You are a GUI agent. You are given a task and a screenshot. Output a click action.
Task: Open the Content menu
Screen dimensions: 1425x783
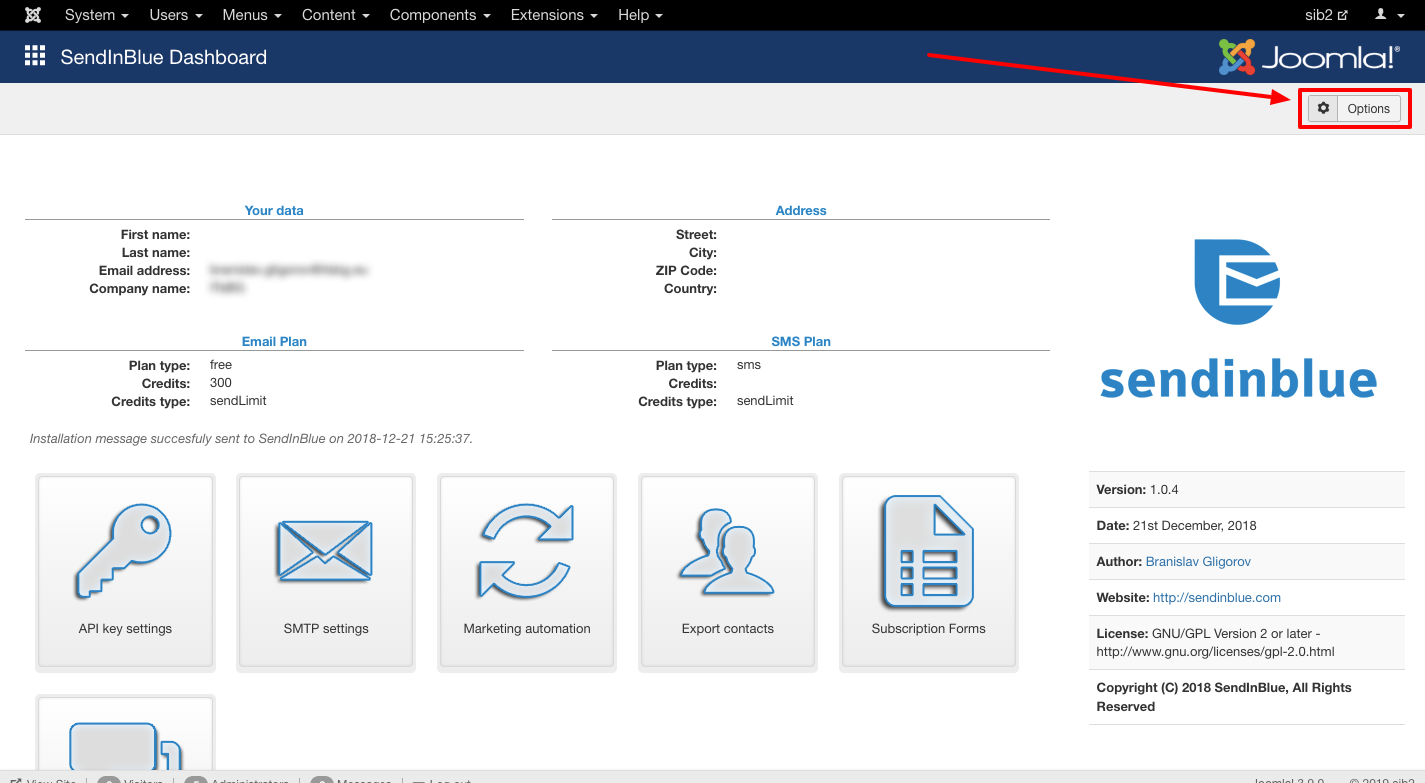335,15
